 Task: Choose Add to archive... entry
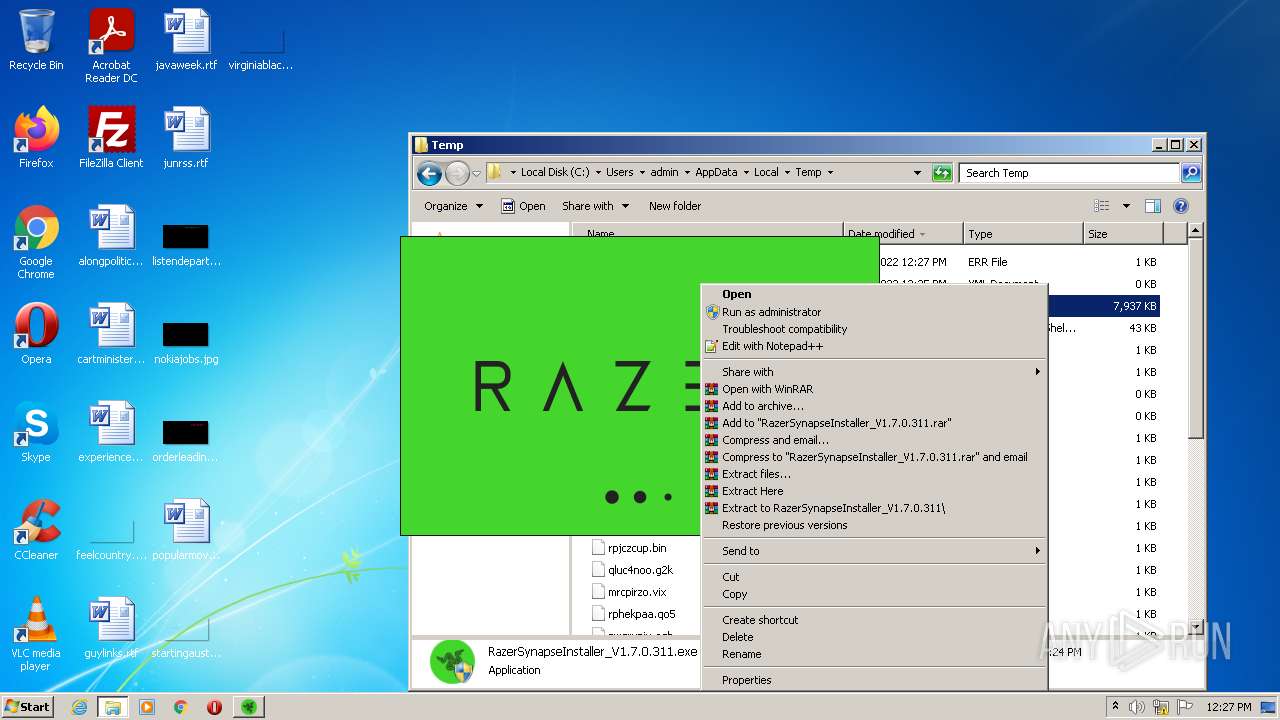(x=875, y=406)
